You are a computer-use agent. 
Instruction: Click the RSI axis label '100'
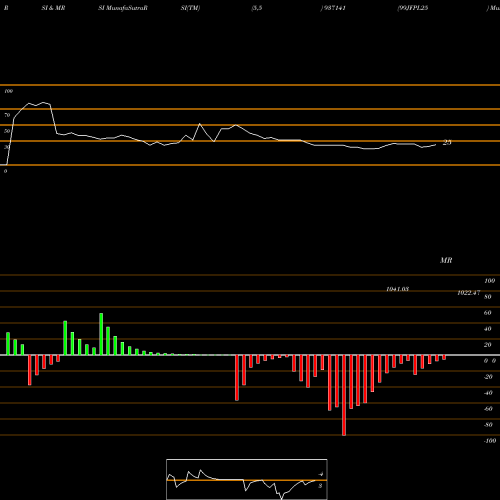(8, 91)
